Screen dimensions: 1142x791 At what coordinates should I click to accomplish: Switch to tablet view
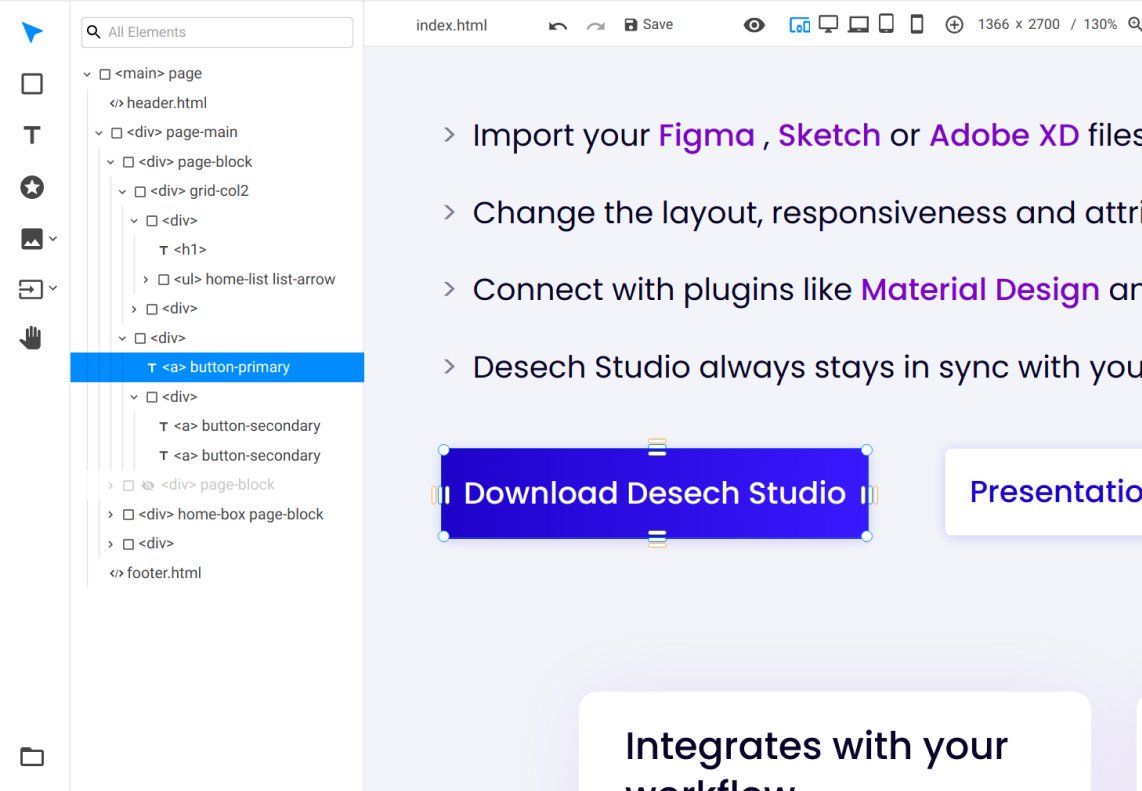click(886, 24)
